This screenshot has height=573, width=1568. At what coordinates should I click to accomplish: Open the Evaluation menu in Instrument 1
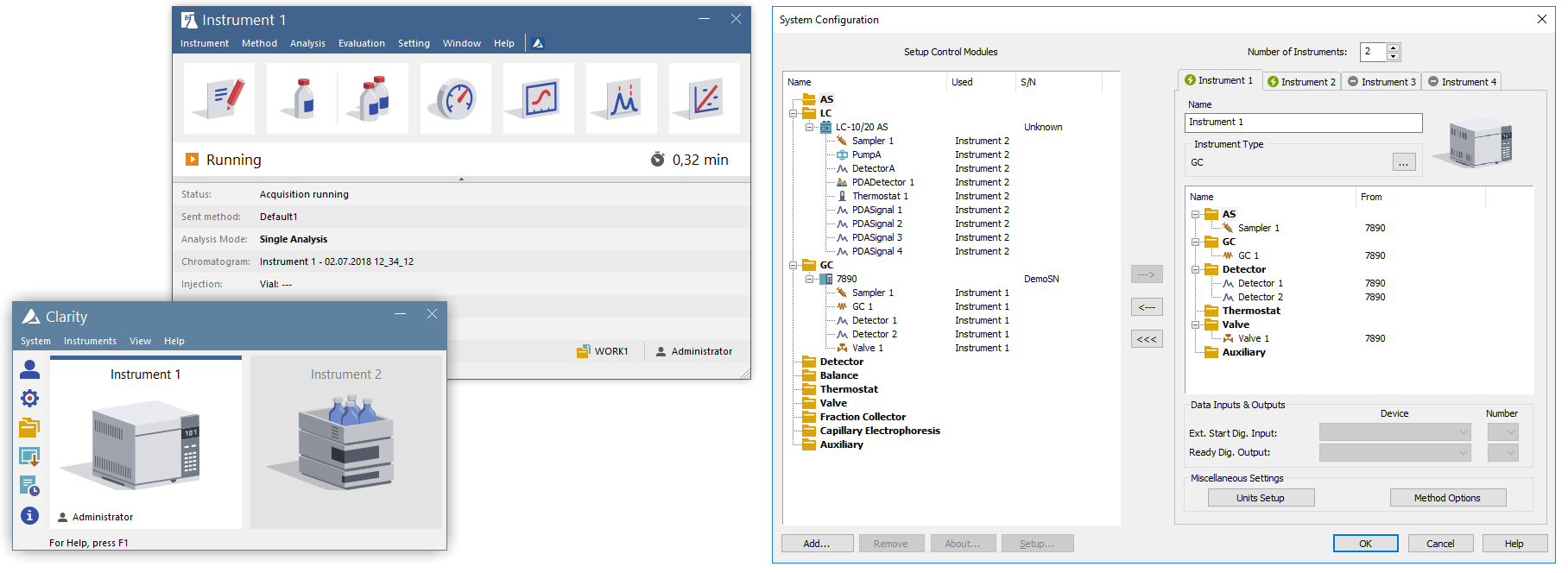tap(362, 43)
